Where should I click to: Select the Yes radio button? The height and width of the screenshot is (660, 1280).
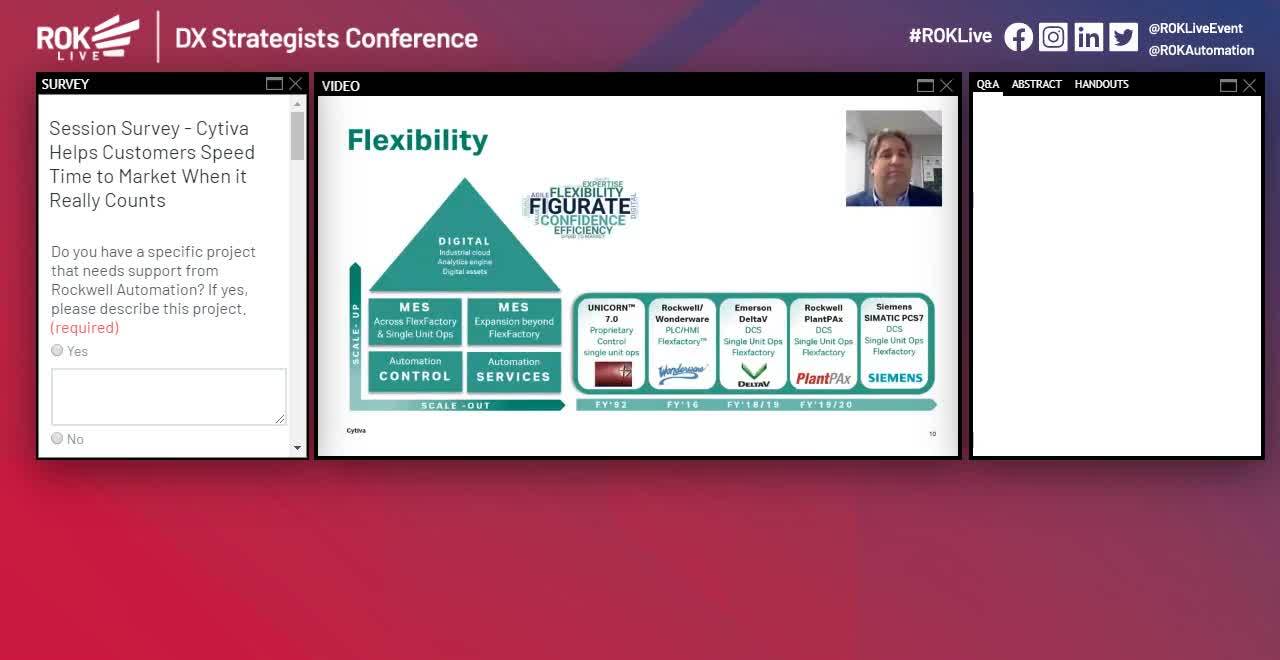(57, 350)
